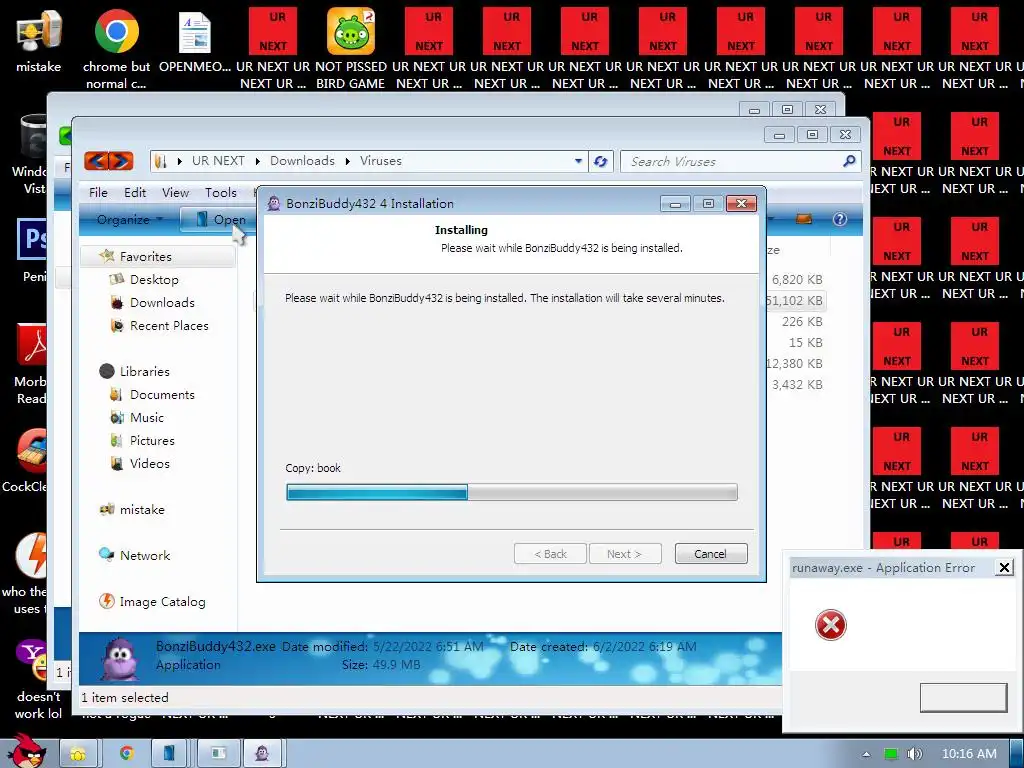Viewport: 1024px width, 768px height.
Task: Select the file sized 51,102 KB
Action: [794, 300]
